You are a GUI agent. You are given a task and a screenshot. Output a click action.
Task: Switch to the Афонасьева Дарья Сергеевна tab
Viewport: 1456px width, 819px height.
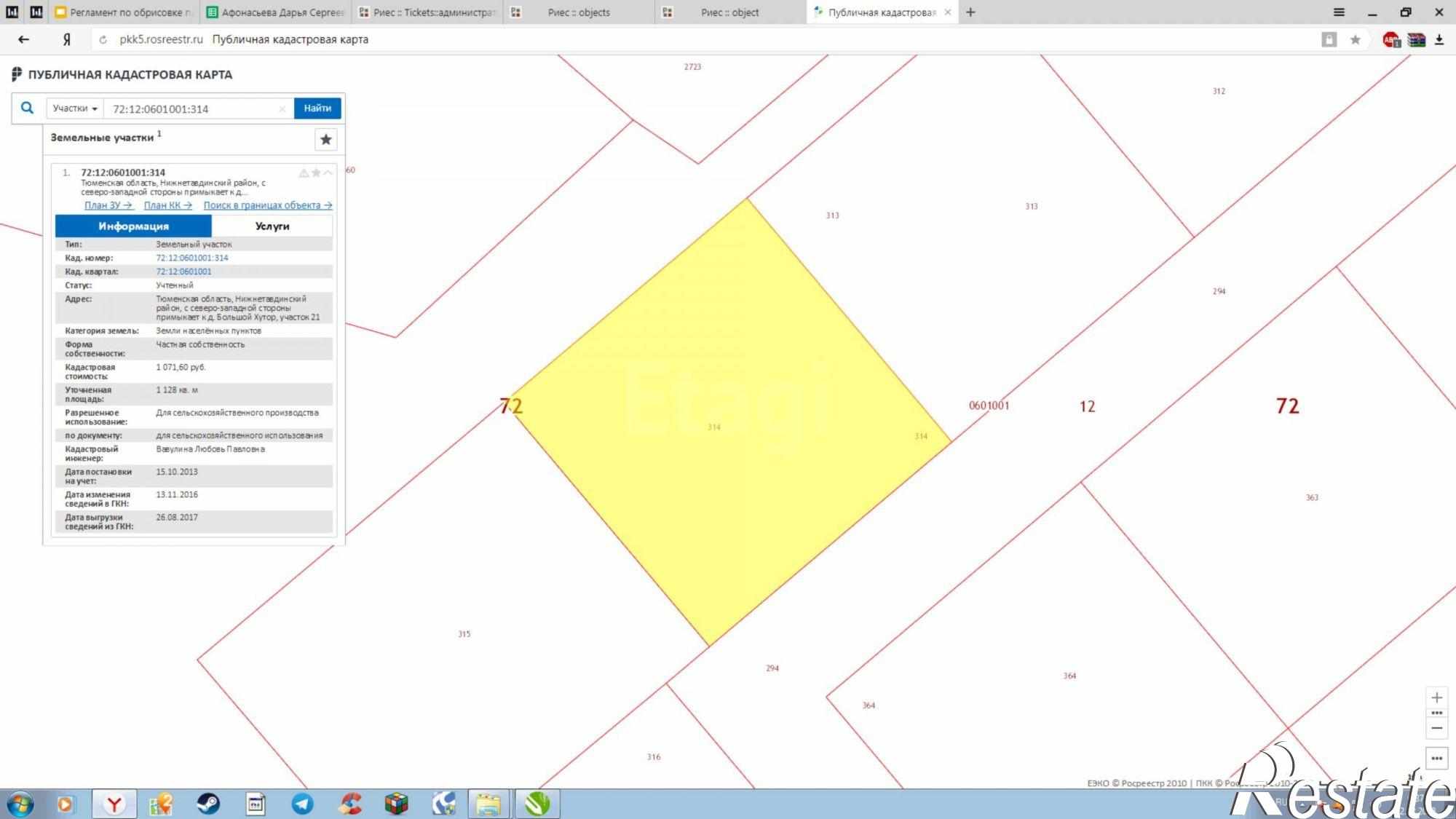click(275, 12)
